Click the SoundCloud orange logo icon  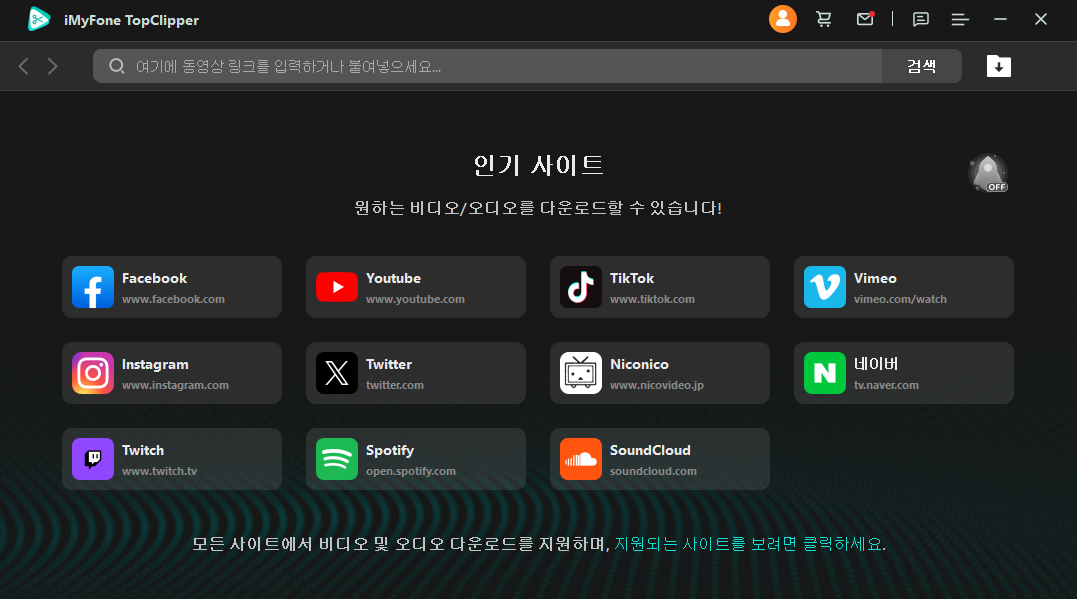580,459
